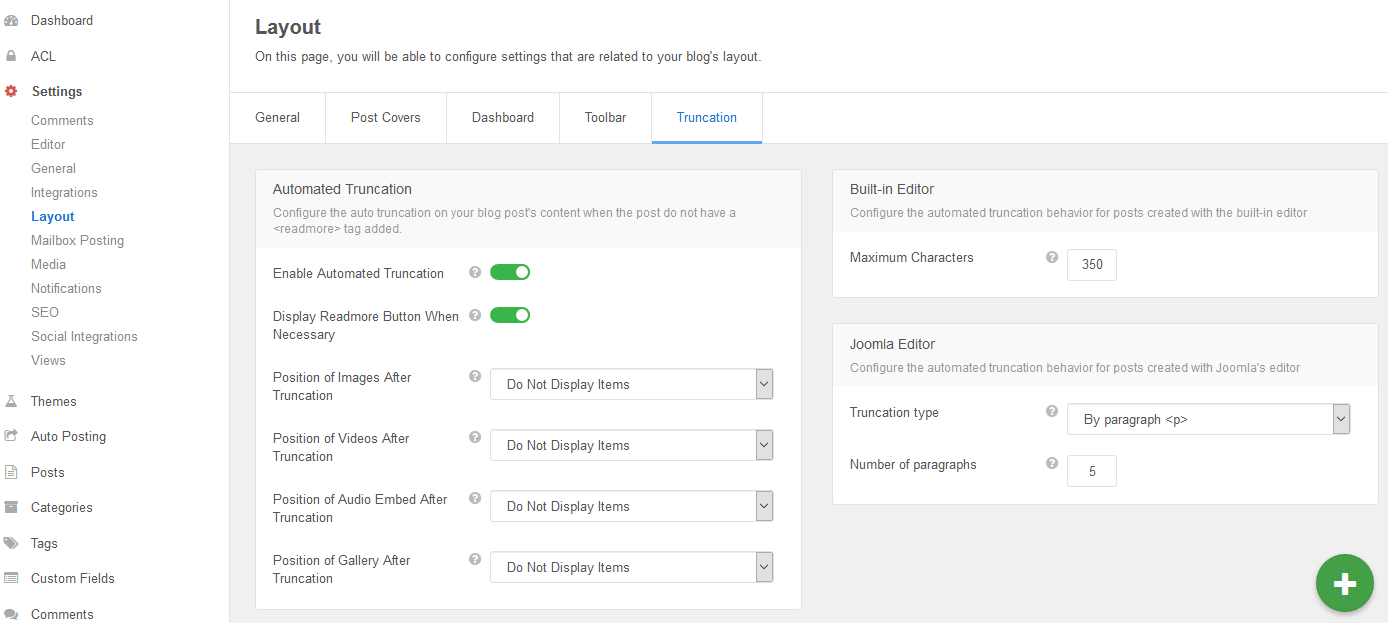The image size is (1388, 623).
Task: Click the Themes flask icon
Action: point(11,401)
